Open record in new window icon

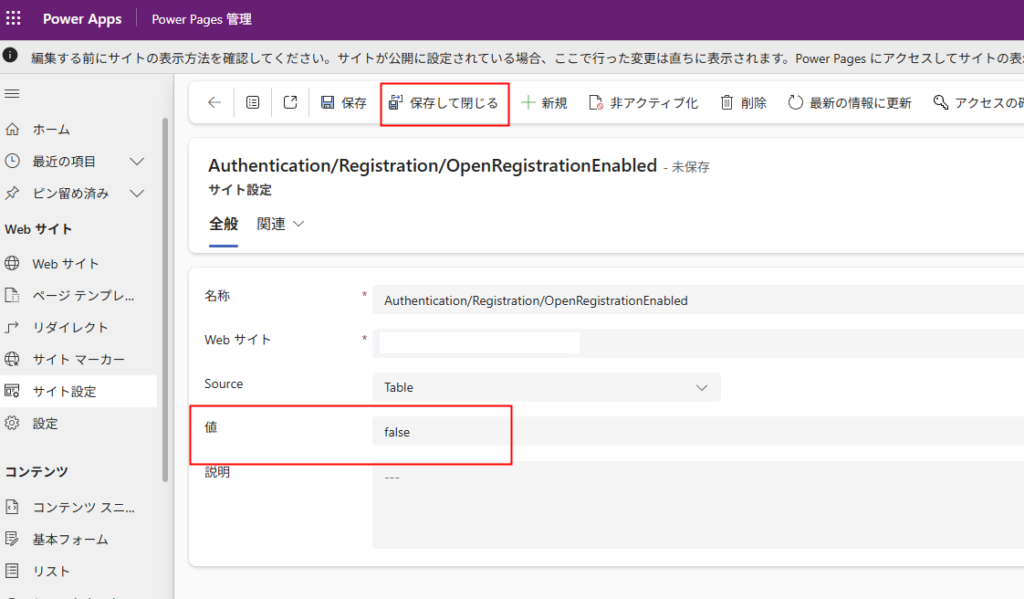(290, 103)
